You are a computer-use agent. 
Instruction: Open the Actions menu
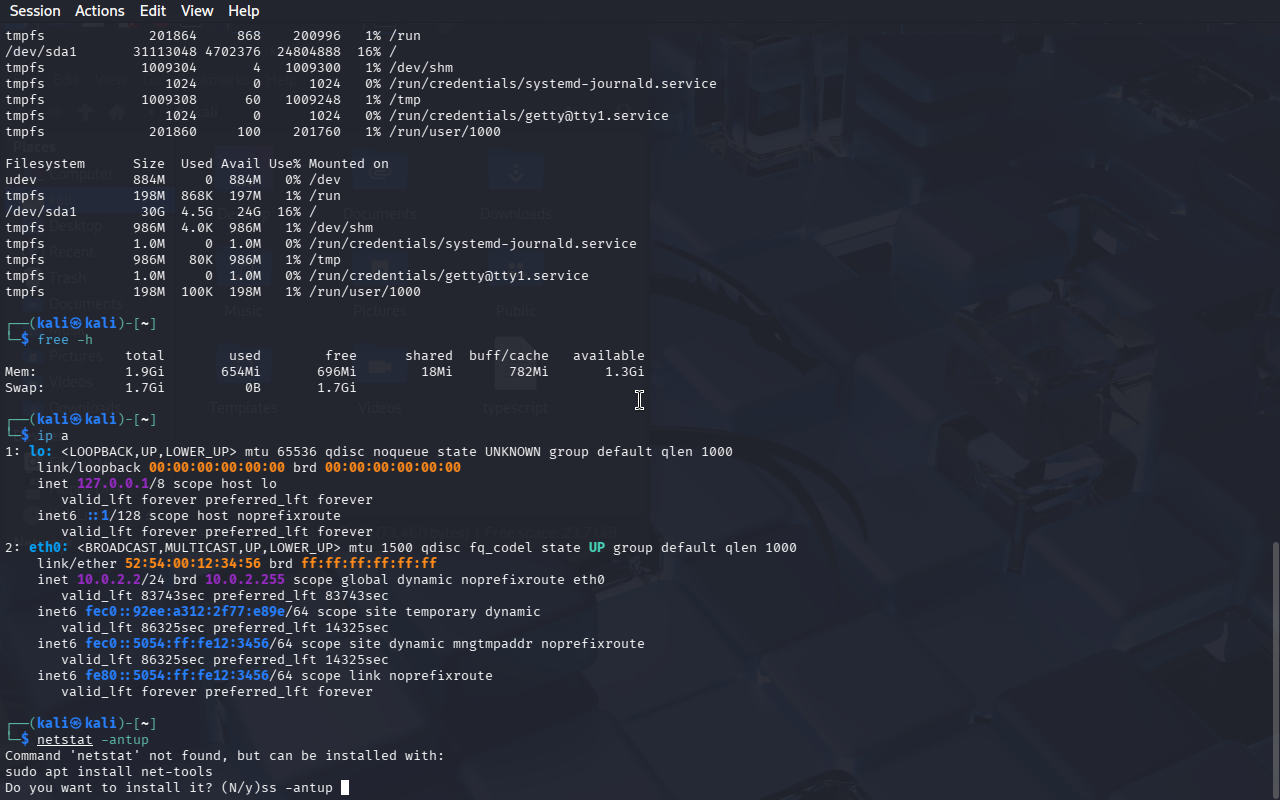click(x=100, y=11)
